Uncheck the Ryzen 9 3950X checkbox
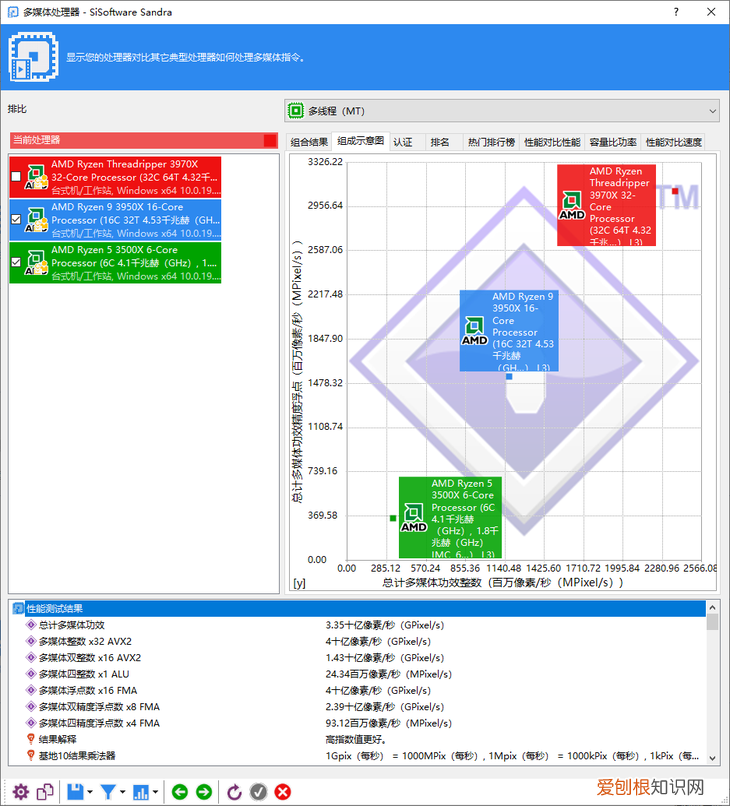 pos(15,219)
